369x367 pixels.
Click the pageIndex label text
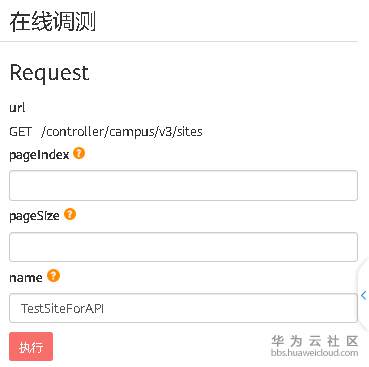point(39,155)
